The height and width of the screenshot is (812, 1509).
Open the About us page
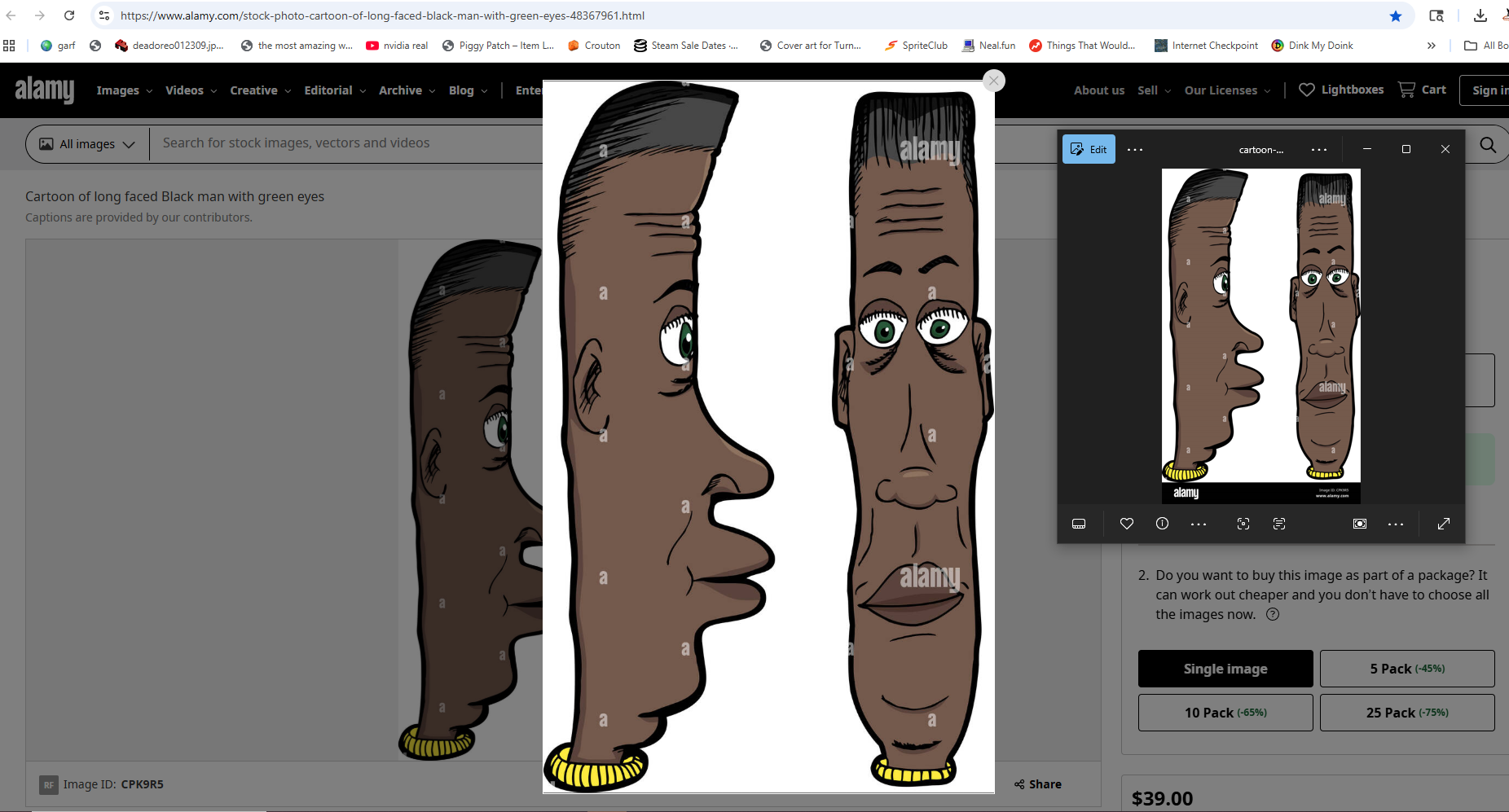pos(1099,90)
